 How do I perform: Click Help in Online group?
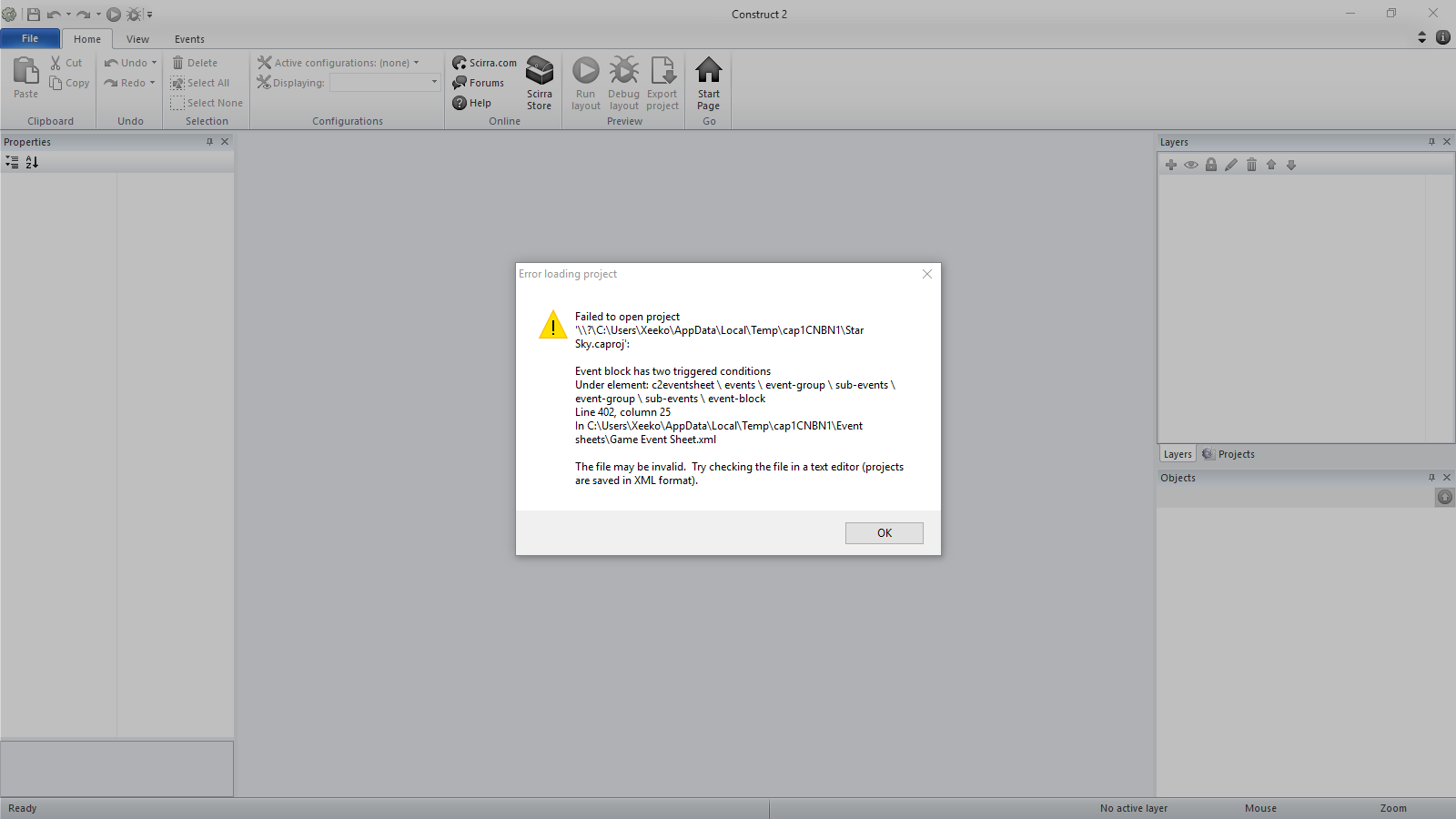pyautogui.click(x=472, y=103)
